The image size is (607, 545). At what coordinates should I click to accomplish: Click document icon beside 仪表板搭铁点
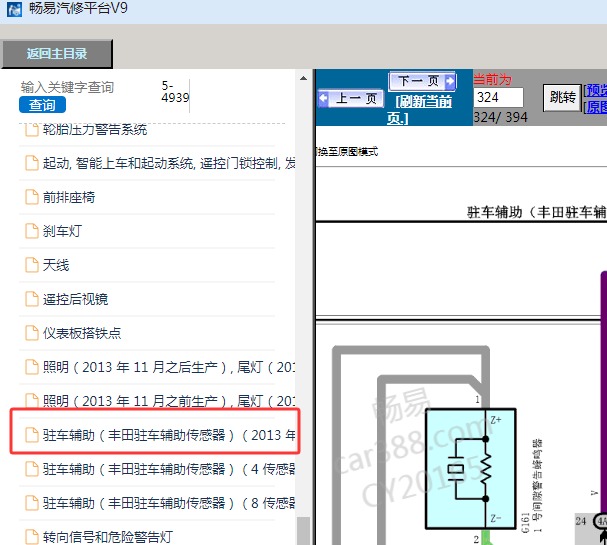click(x=32, y=332)
